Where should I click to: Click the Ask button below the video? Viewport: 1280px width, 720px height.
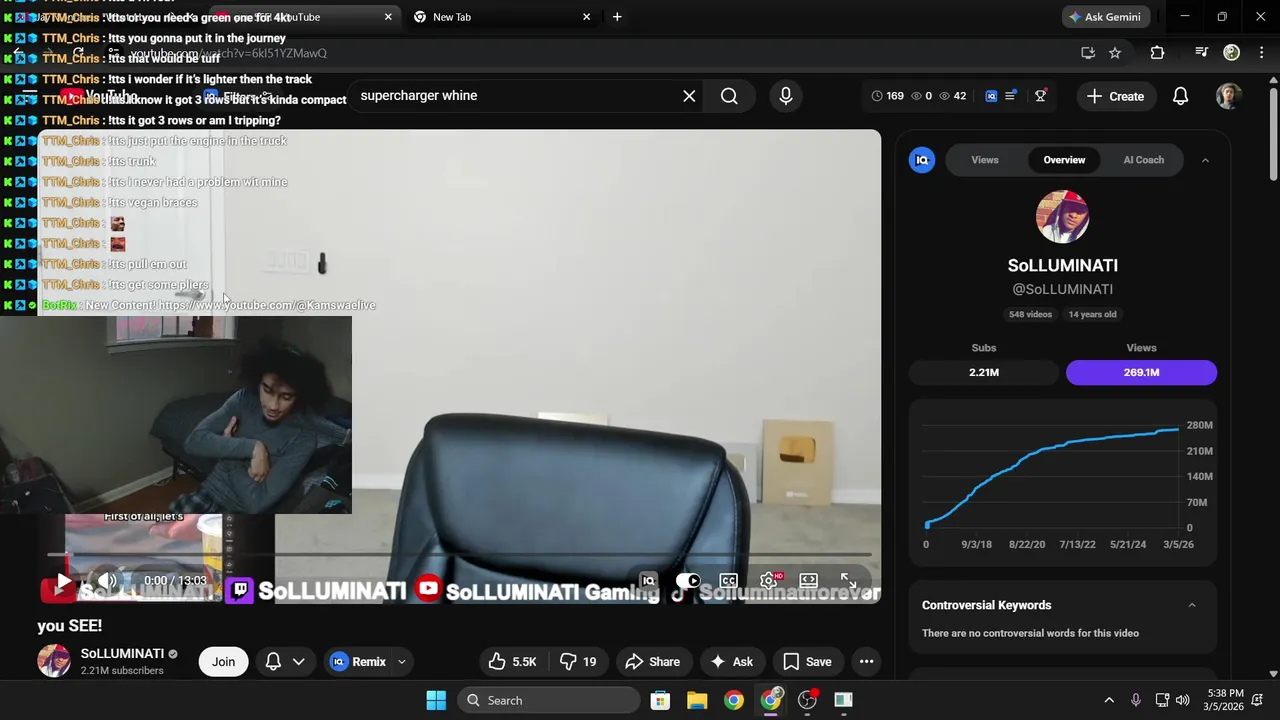click(731, 662)
